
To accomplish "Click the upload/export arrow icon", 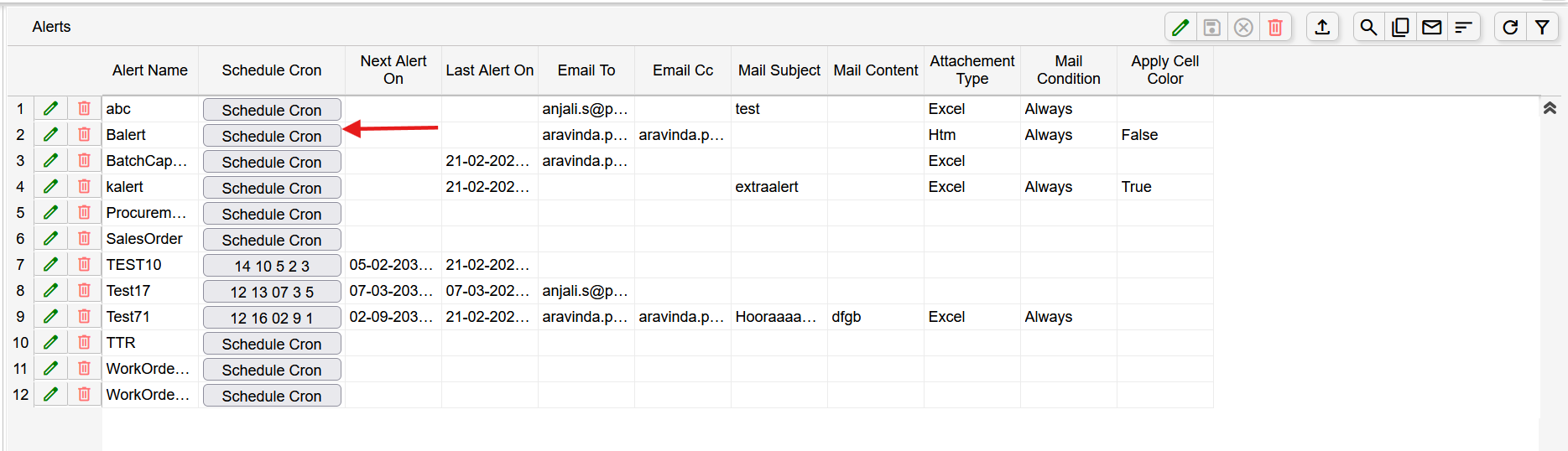I will 1322,28.
